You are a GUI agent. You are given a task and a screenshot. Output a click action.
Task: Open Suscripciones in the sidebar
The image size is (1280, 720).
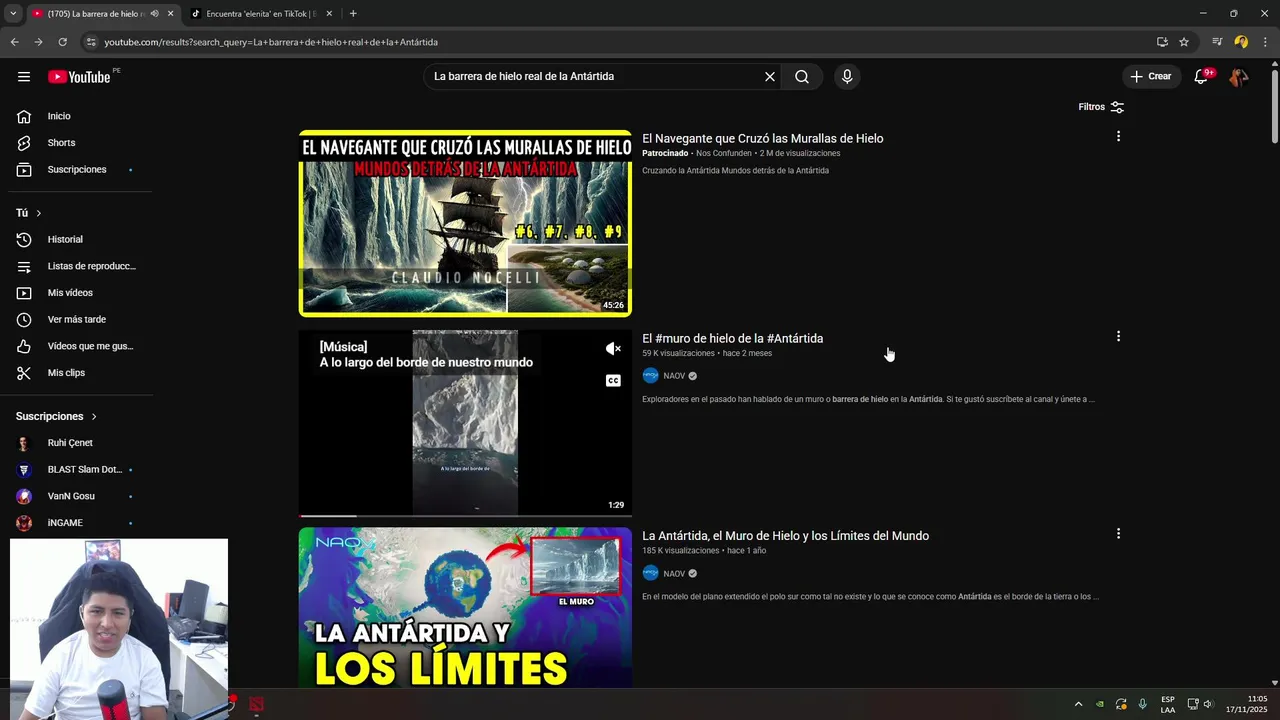point(78,170)
